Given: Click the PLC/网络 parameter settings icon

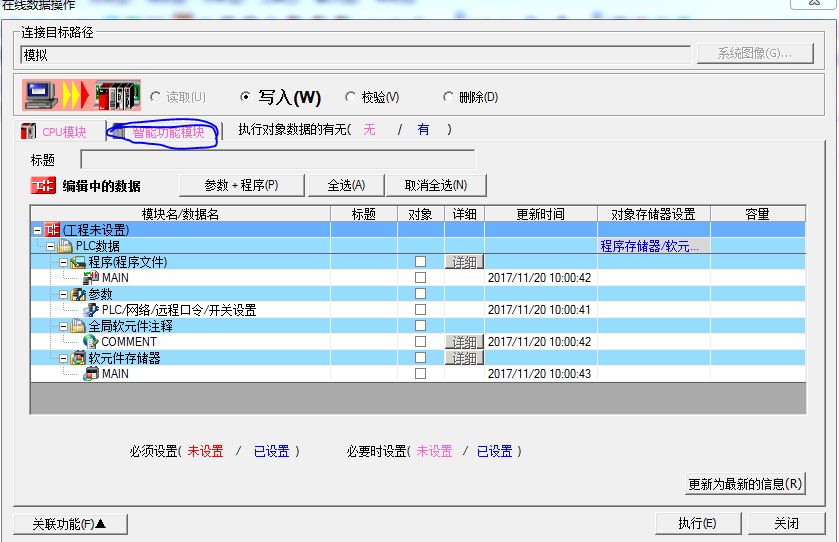Looking at the screenshot, I should [x=91, y=310].
